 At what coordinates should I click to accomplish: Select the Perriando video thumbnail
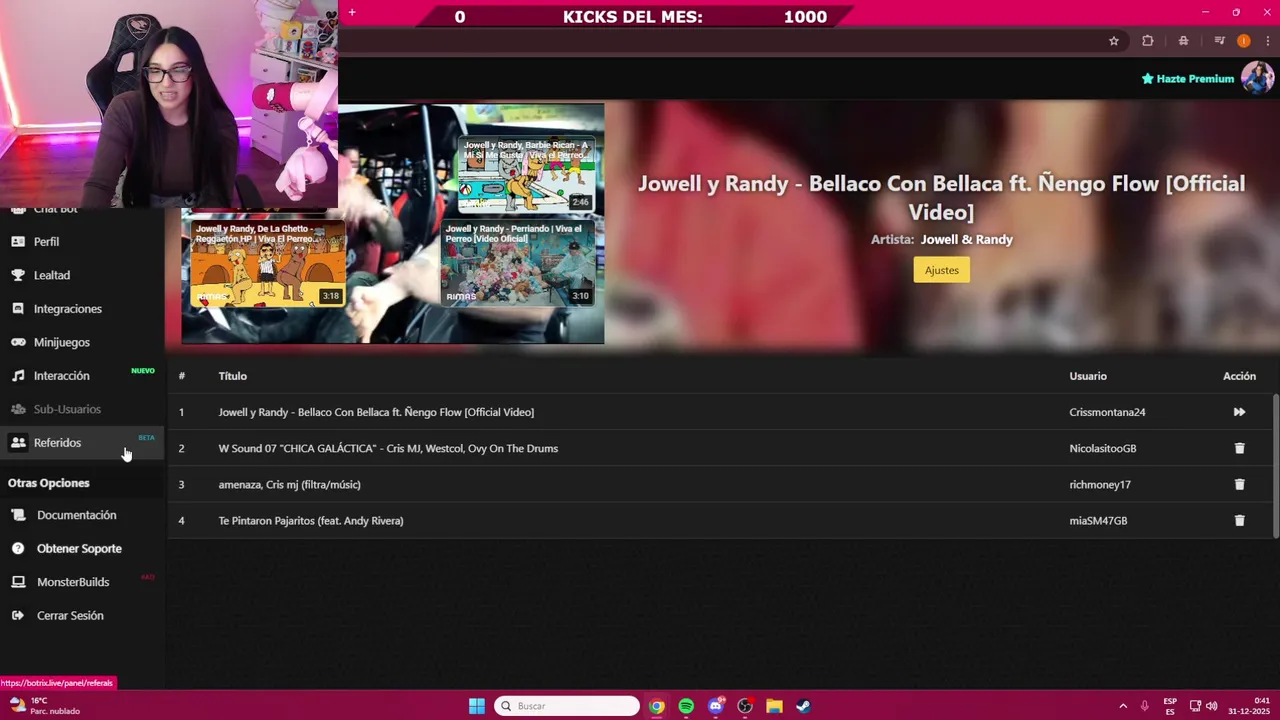pyautogui.click(x=517, y=263)
